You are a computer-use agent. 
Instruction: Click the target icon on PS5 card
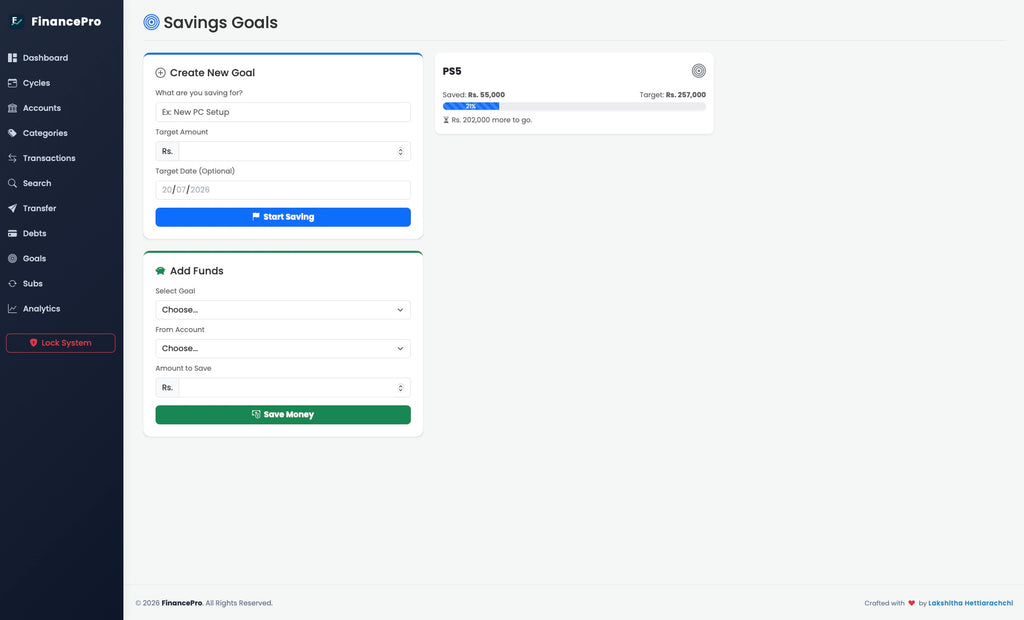(699, 71)
